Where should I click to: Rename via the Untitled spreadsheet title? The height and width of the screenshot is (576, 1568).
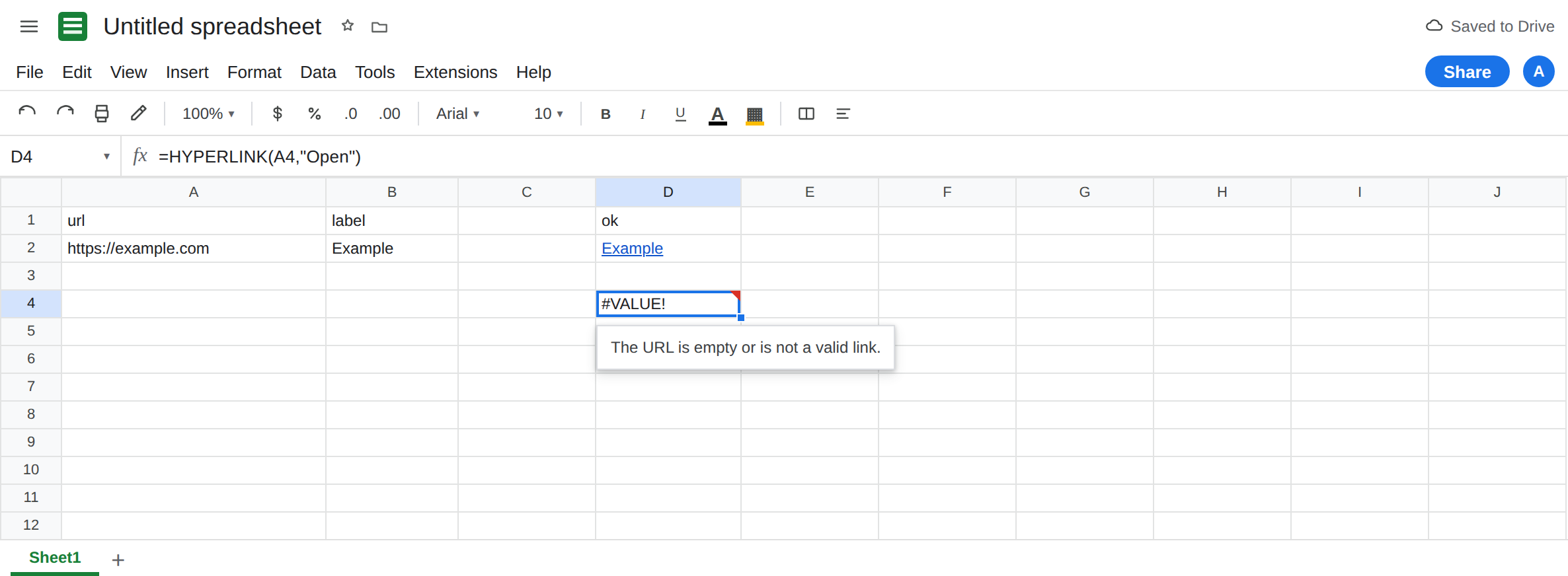pos(212,26)
